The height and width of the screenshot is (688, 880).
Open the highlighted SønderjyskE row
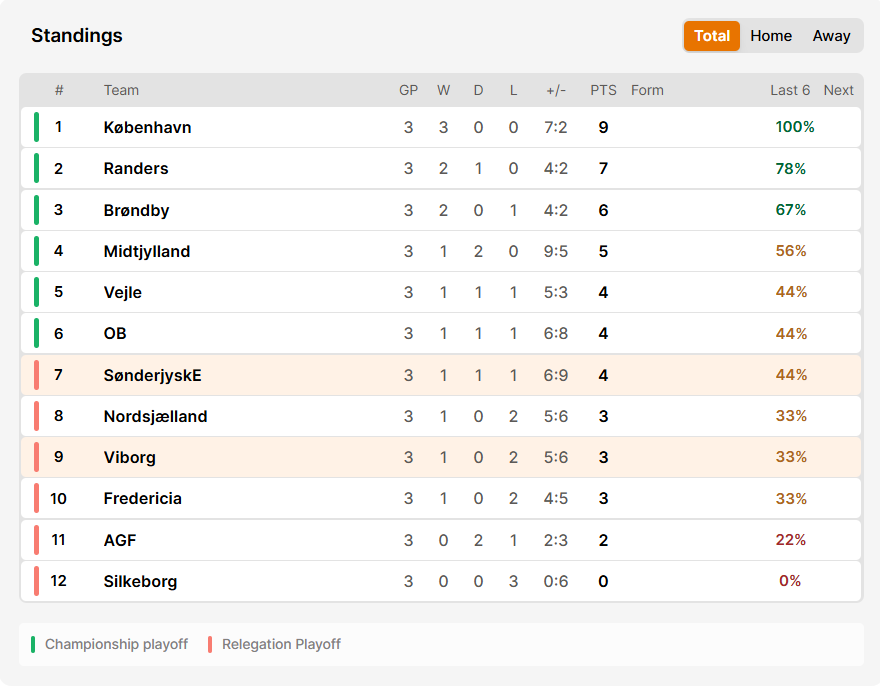pos(441,375)
